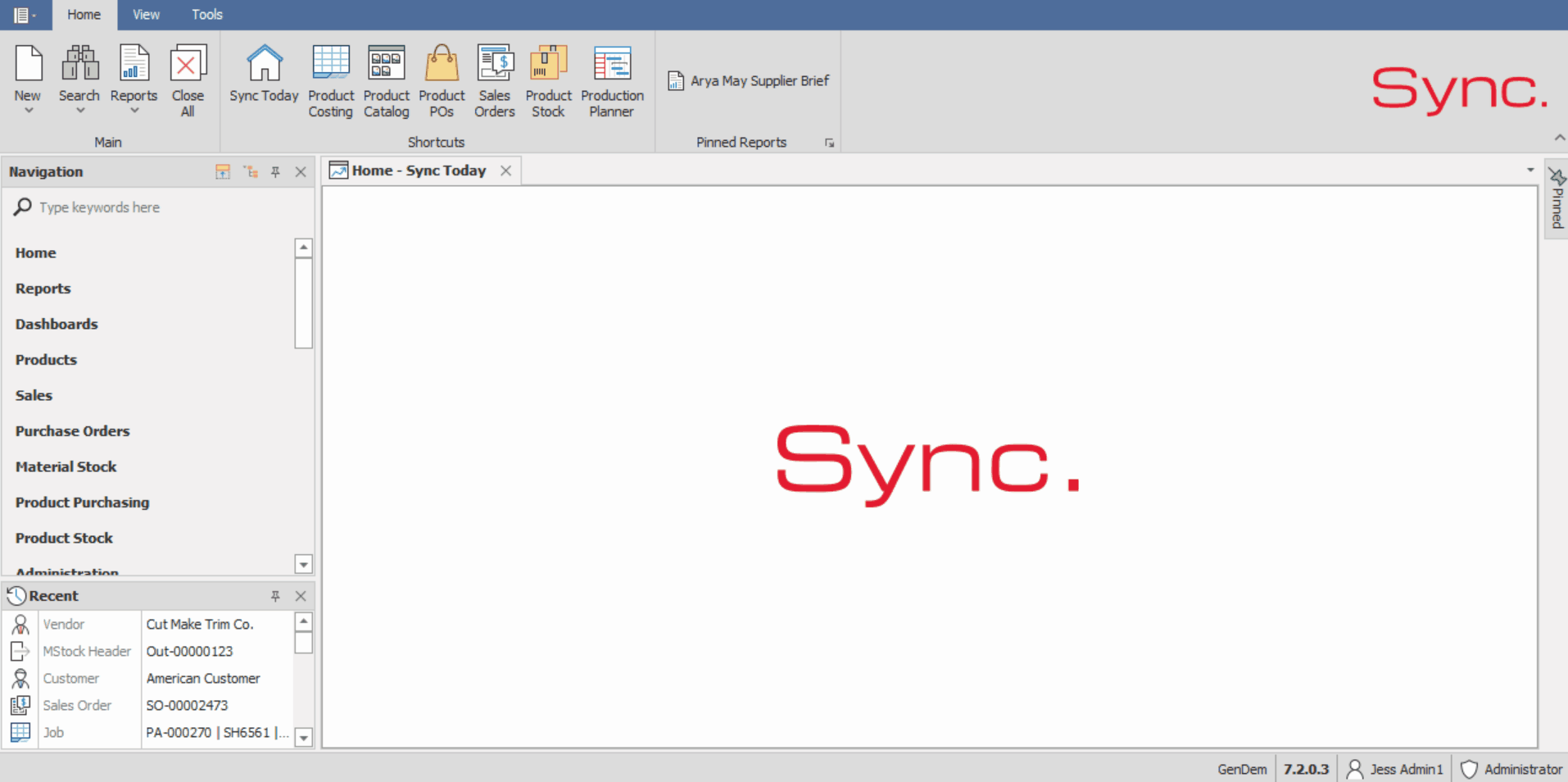Viewport: 1568px width, 782px height.
Task: Open recent job PA-000270
Action: [x=217, y=732]
